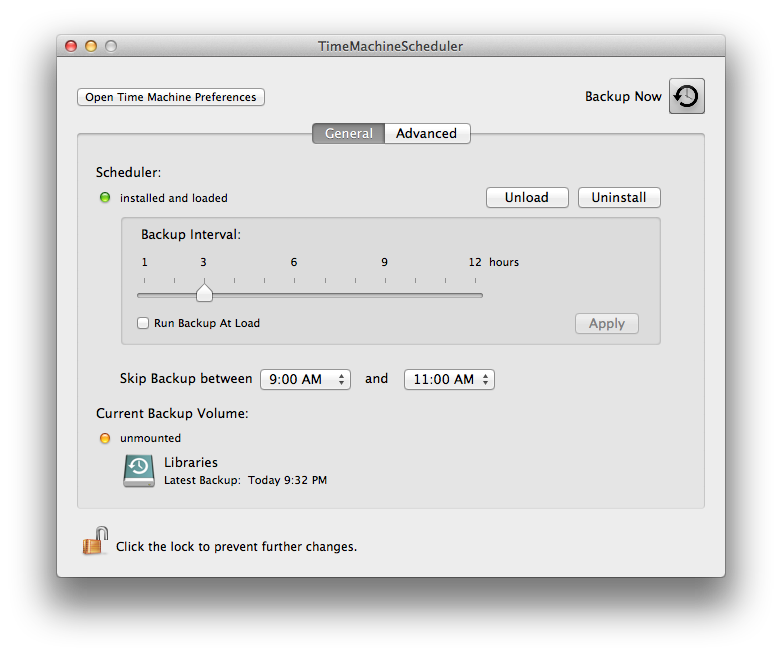Click the 'Backup Now' label
This screenshot has width=782, height=656.
pos(623,96)
